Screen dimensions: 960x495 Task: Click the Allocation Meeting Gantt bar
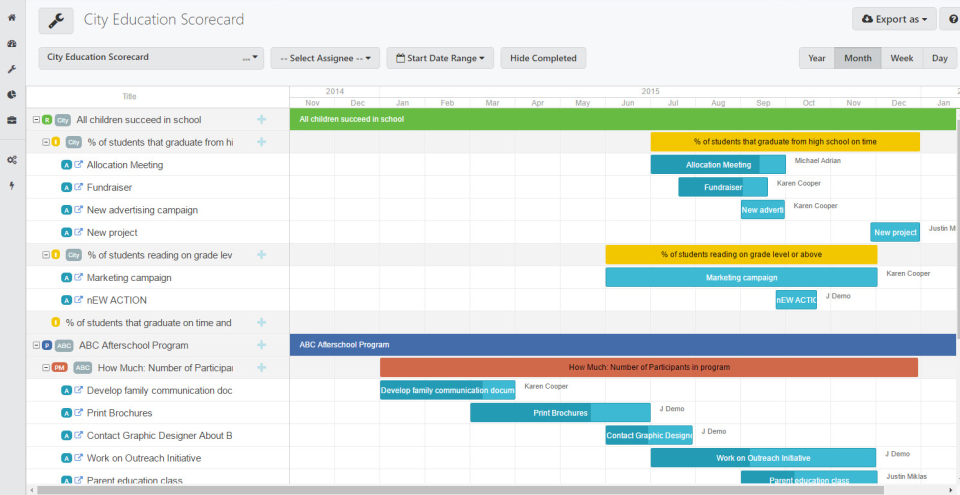click(x=718, y=165)
